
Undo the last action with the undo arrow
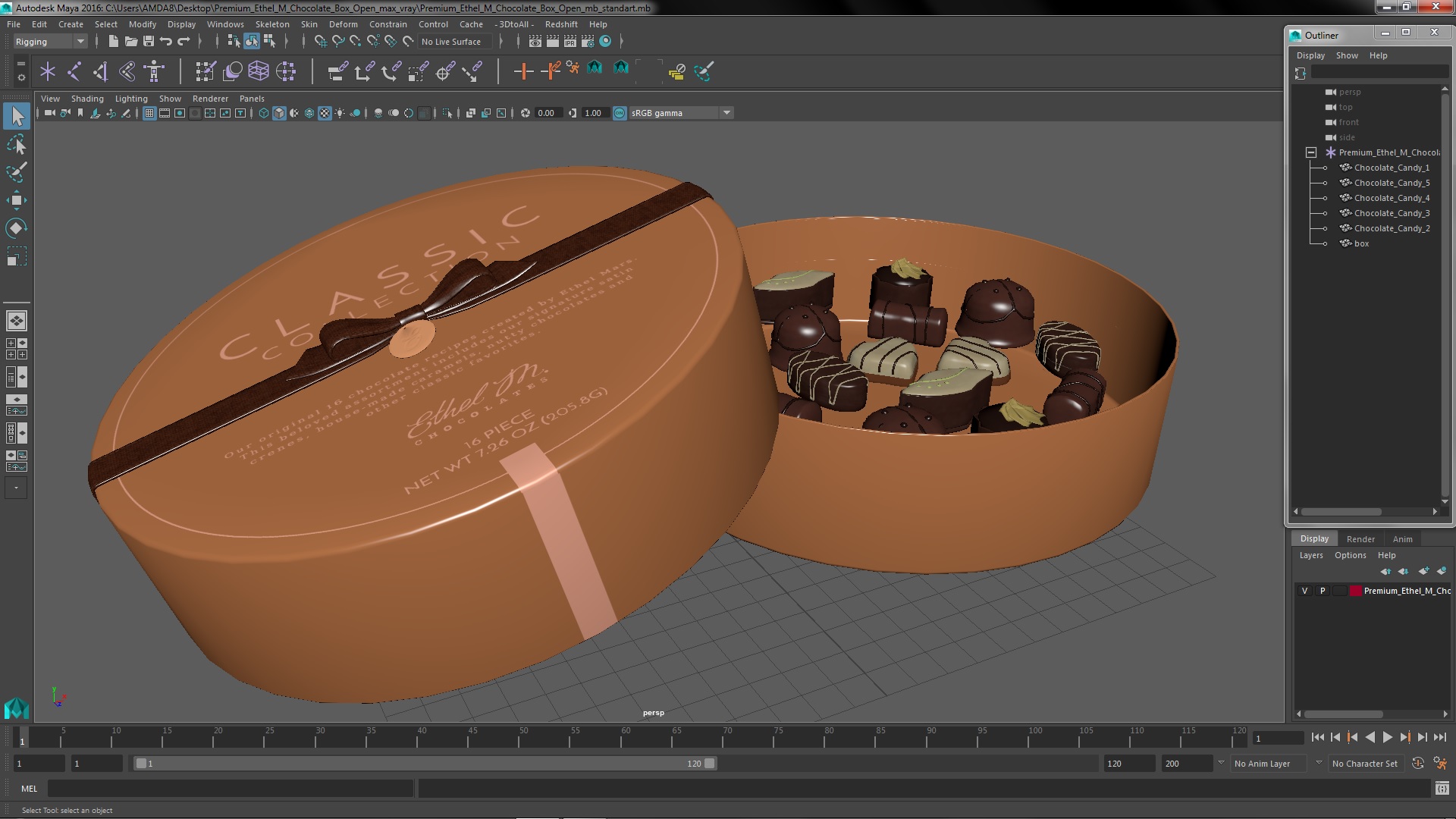tap(165, 42)
